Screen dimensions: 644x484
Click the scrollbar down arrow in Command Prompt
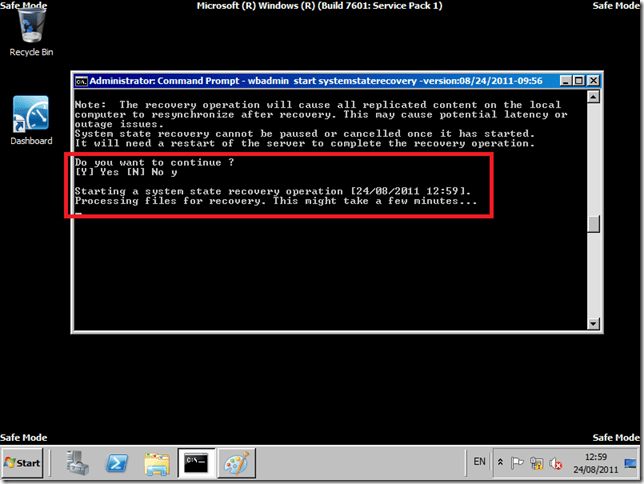pos(593,324)
